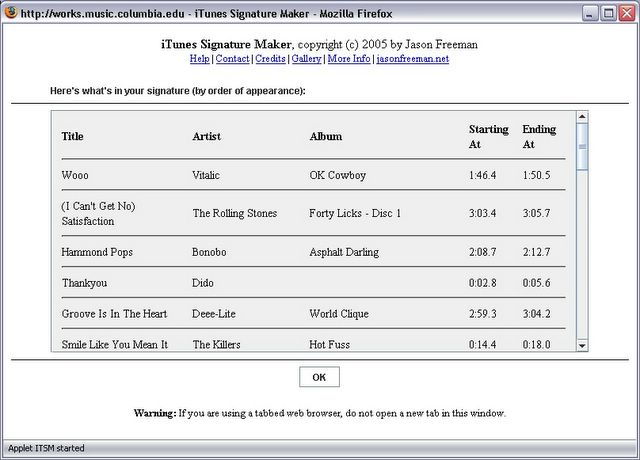Click the Starting At column header

(x=489, y=137)
